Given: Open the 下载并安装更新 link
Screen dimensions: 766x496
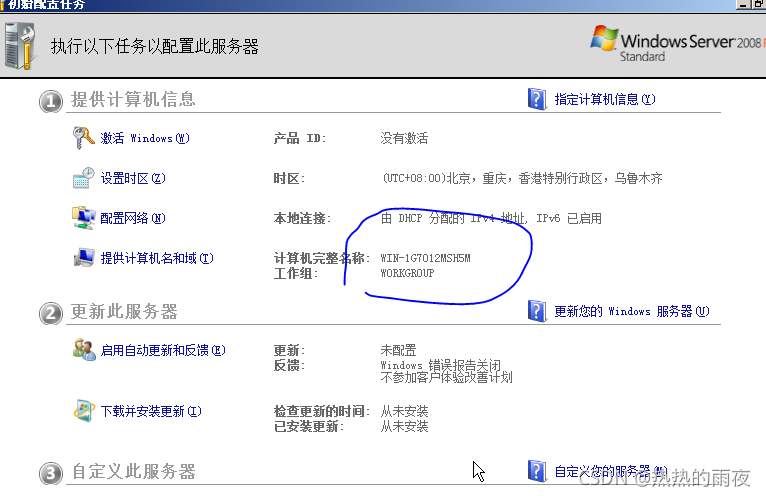Looking at the screenshot, I should tap(151, 411).
